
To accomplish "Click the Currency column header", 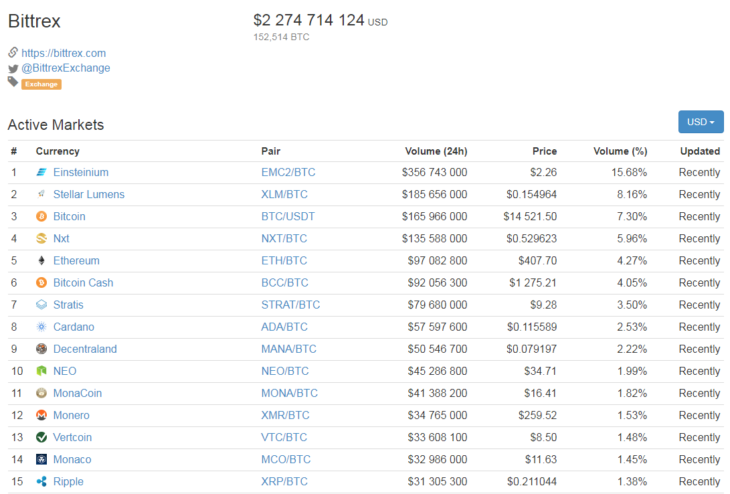I will click(x=58, y=151).
